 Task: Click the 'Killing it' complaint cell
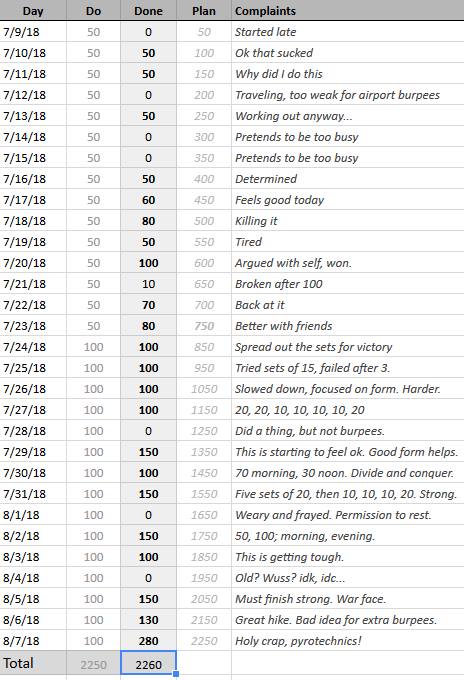click(347, 221)
